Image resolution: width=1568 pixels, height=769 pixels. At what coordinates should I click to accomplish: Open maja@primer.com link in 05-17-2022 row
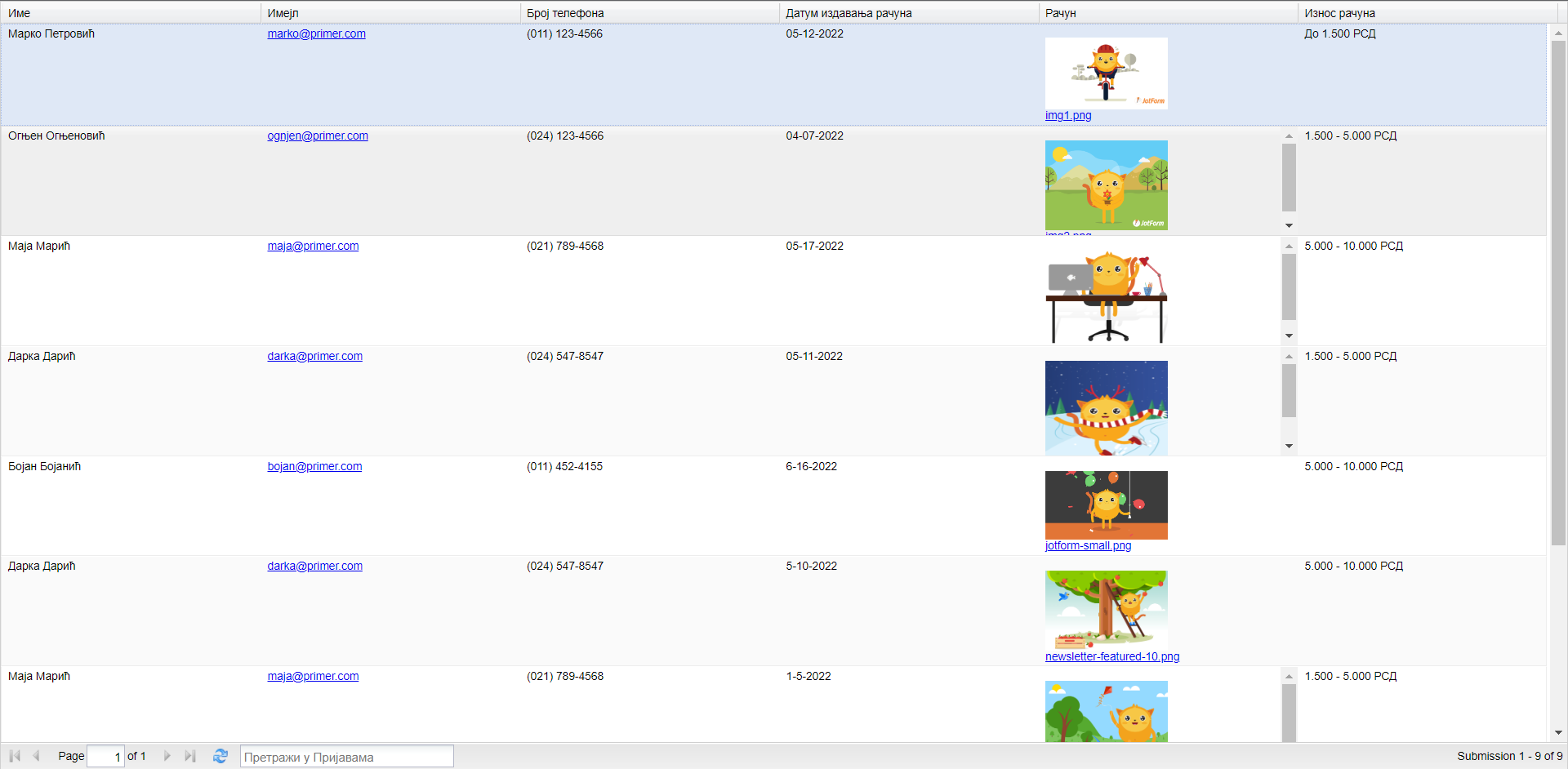[x=313, y=246]
